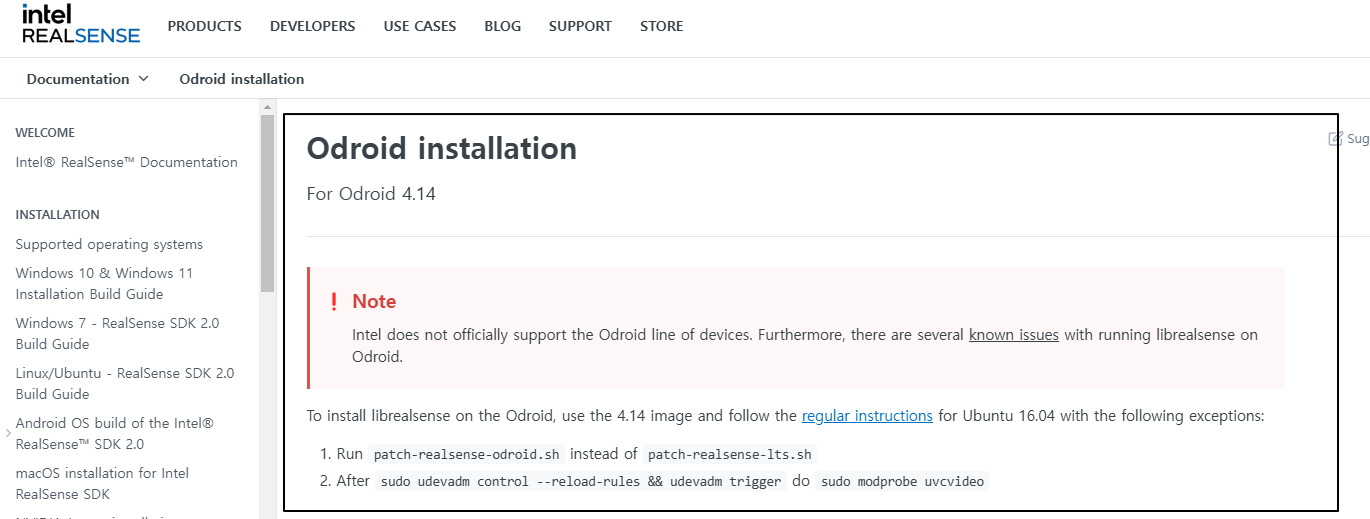Open Linux/Ubuntu RealSense SDK 2.0 Build Guide
This screenshot has height=519, width=1370.
coord(125,384)
